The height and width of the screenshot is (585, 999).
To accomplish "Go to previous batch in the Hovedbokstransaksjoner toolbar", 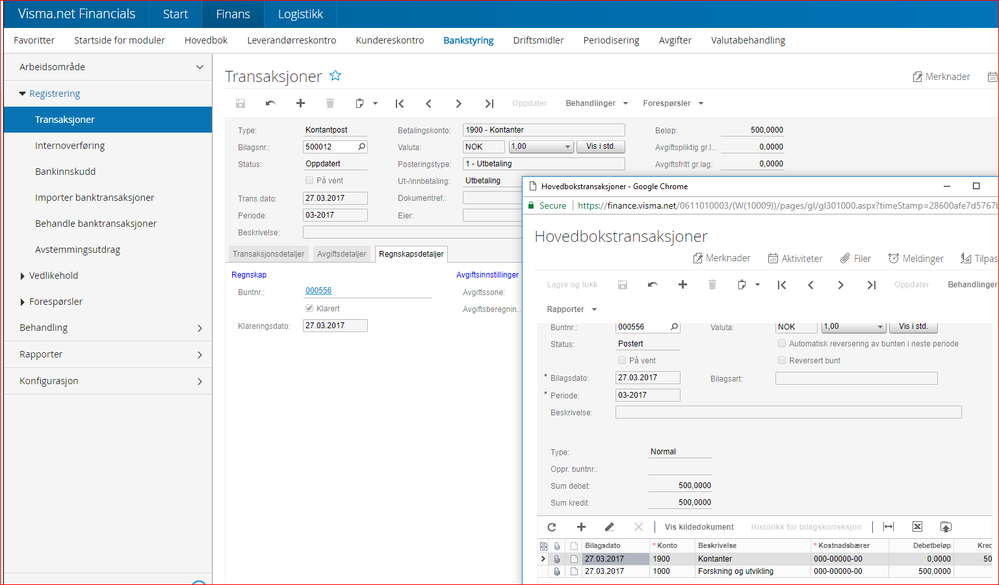I will coord(811,285).
